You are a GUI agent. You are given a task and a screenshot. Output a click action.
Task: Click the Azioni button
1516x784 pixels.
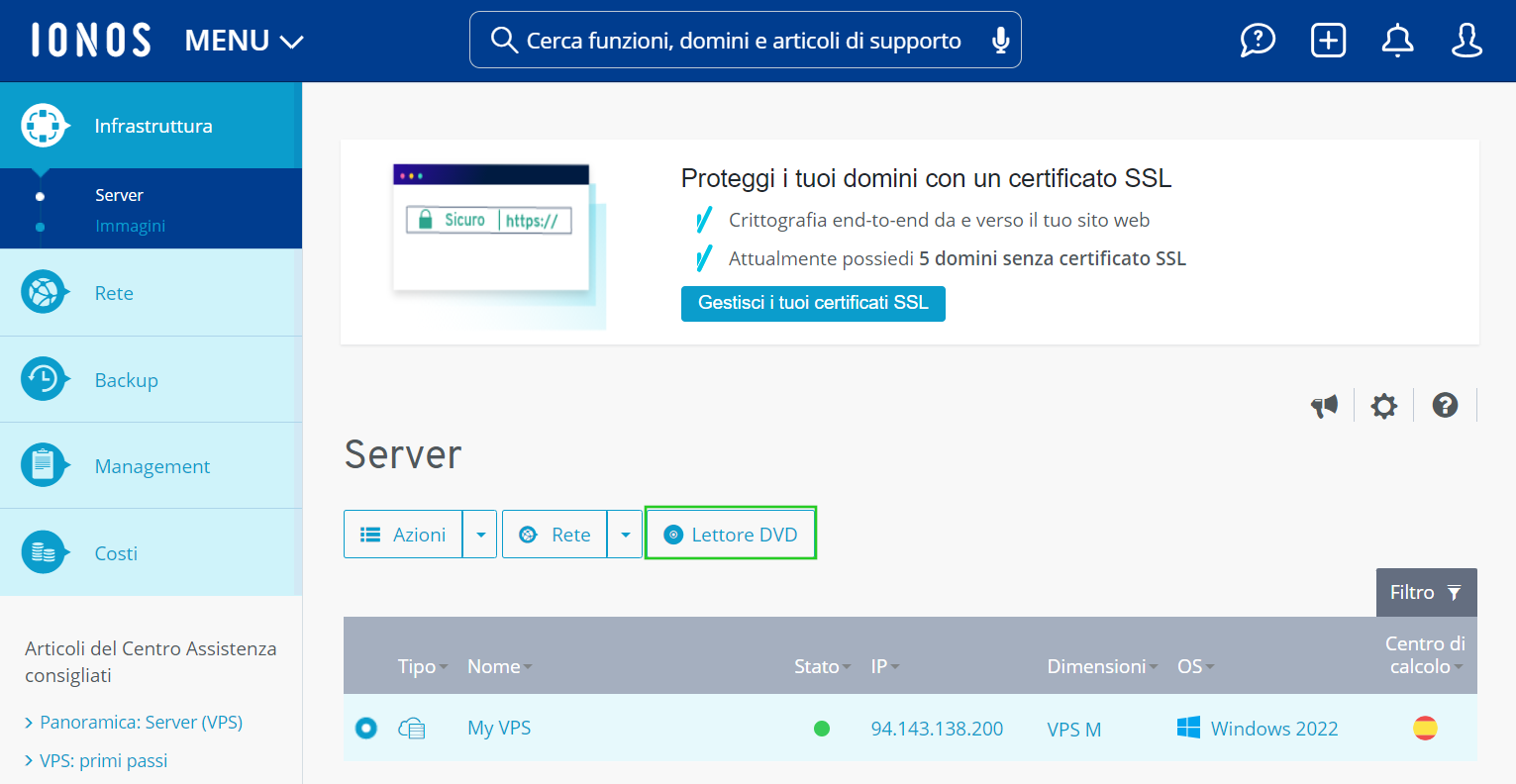tap(403, 535)
